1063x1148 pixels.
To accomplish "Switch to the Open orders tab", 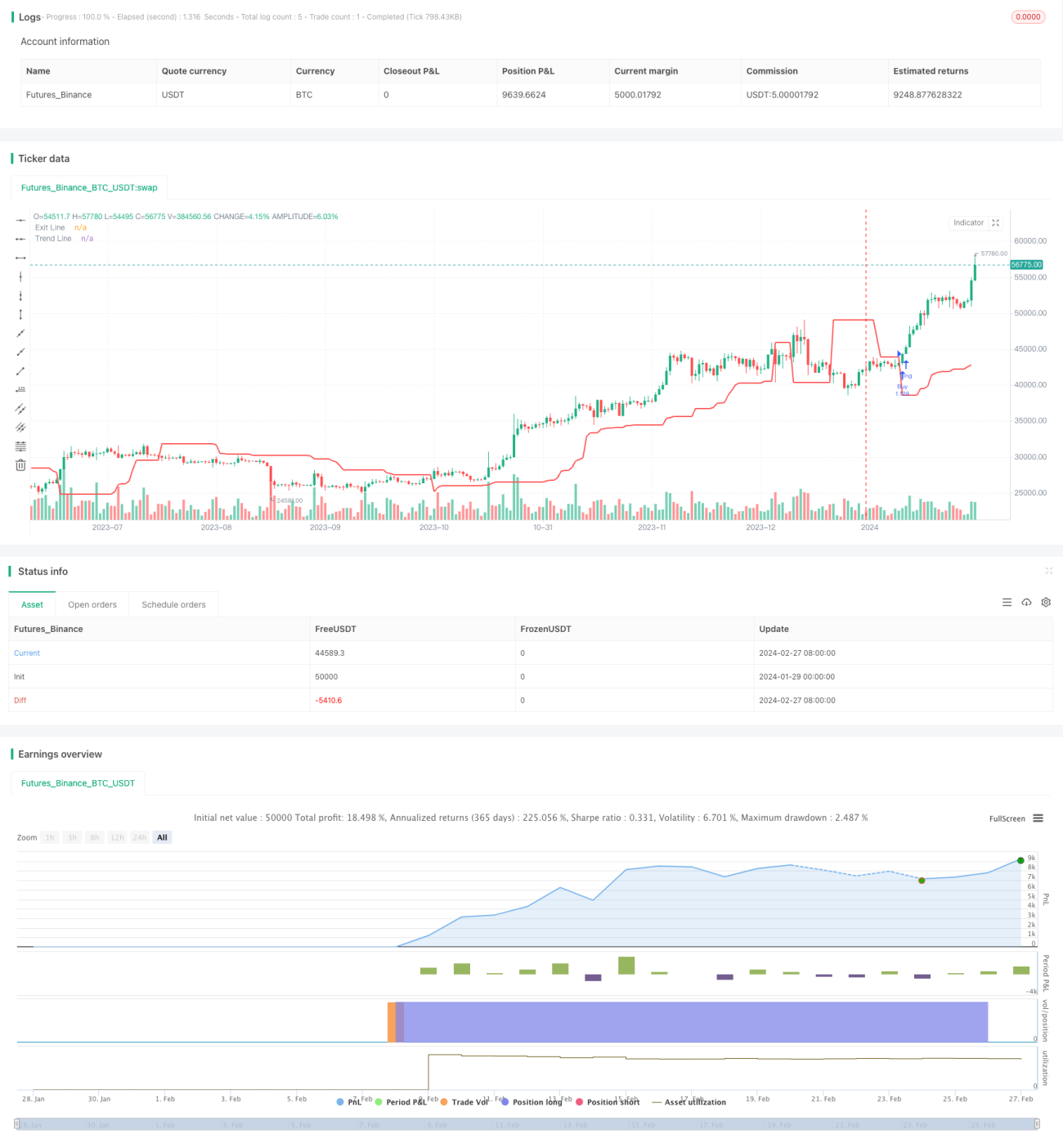I will [92, 605].
